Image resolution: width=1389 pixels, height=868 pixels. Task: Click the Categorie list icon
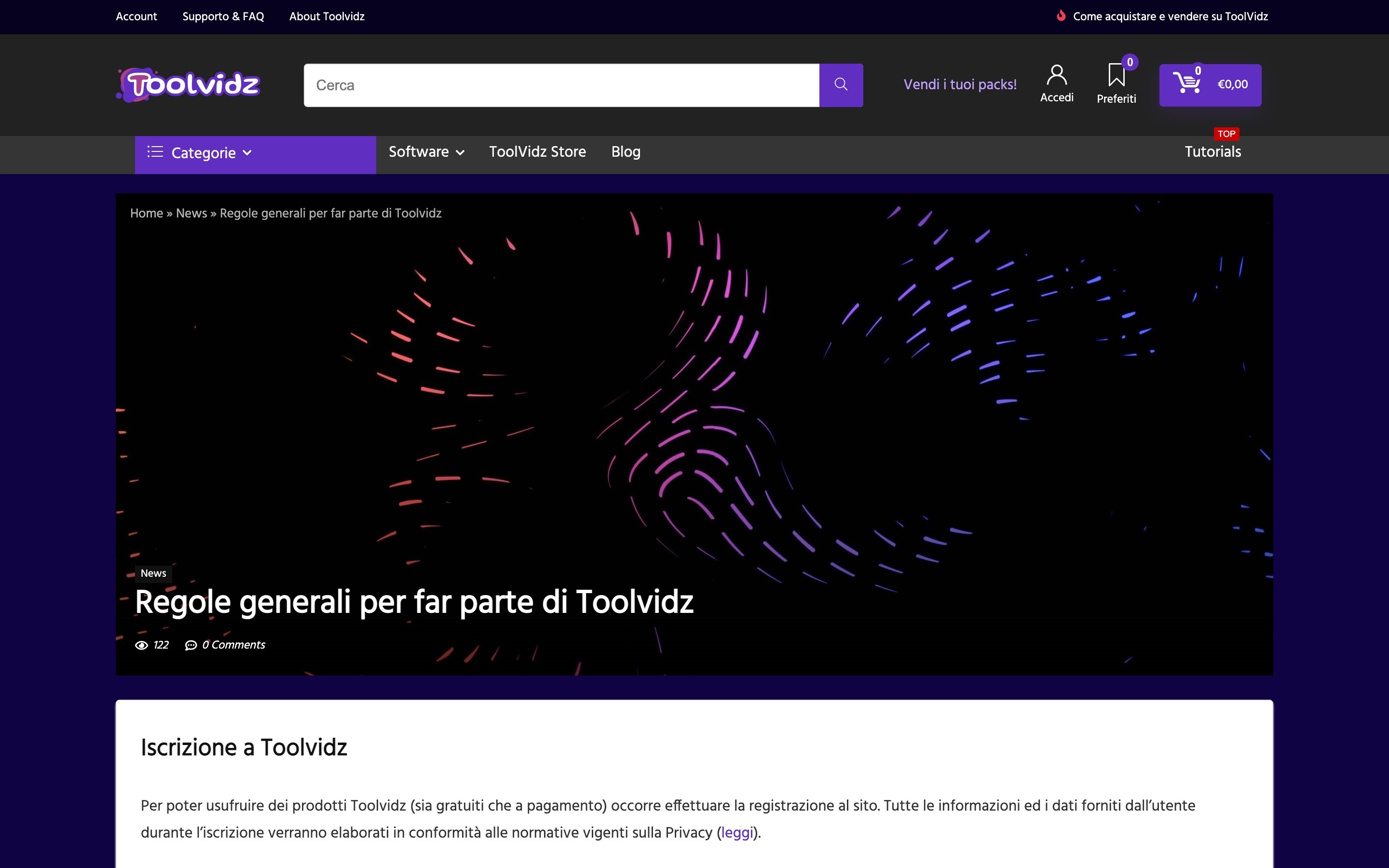click(x=155, y=152)
